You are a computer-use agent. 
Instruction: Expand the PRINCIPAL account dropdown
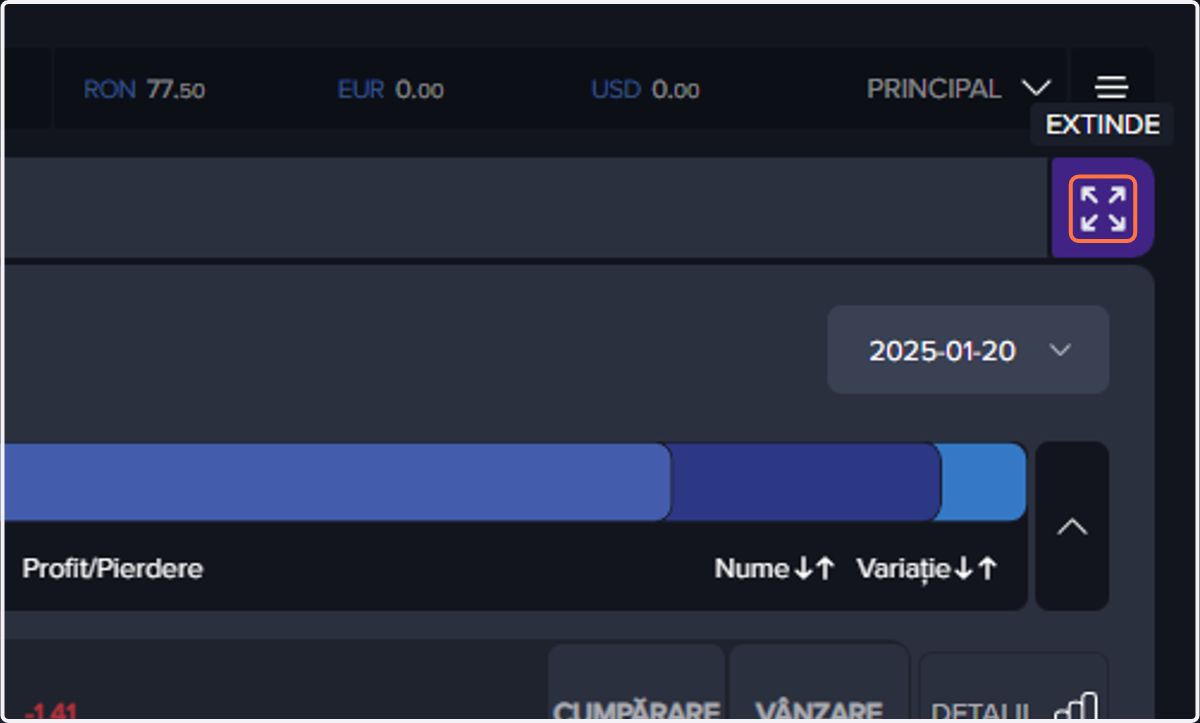[959, 89]
